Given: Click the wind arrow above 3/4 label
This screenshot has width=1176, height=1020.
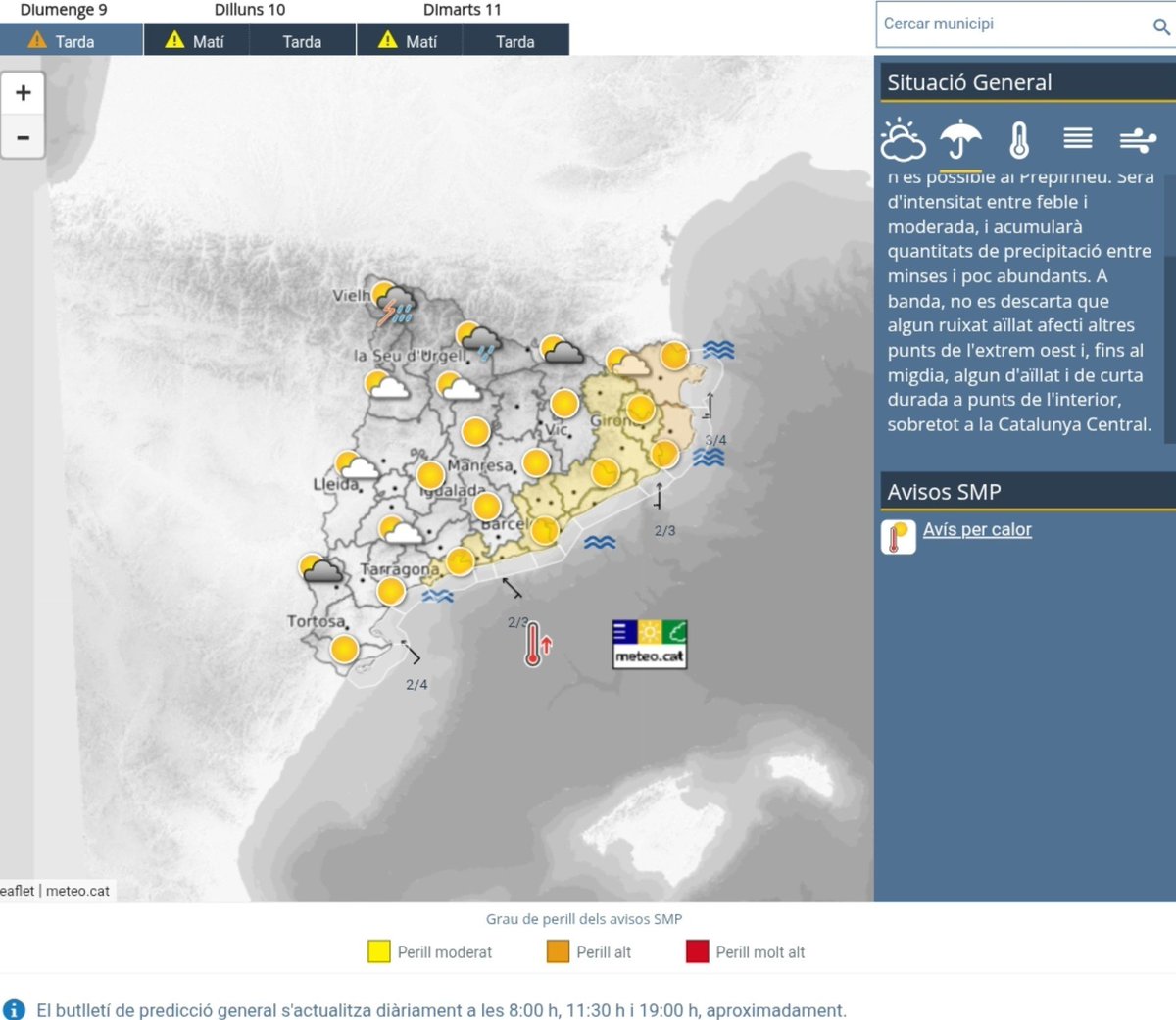Looking at the screenshot, I should (x=710, y=404).
